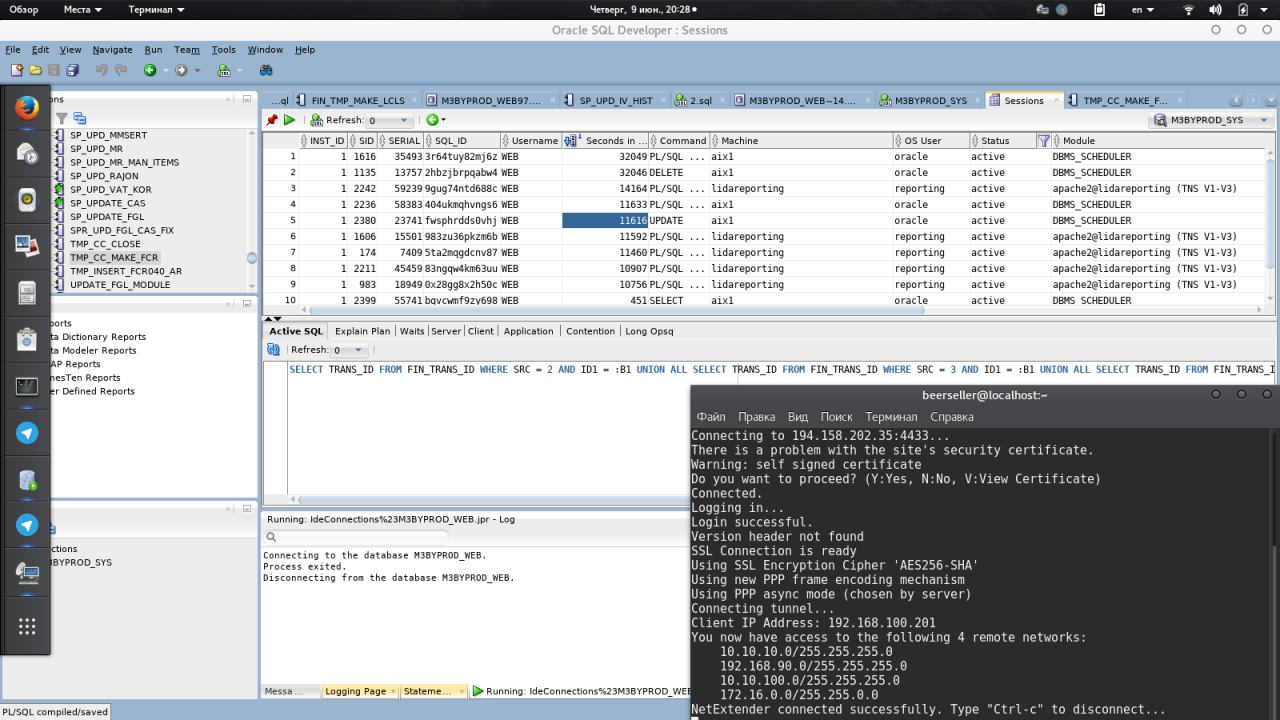
Task: Toggle sort on Seconds in Wait column
Action: pos(610,141)
